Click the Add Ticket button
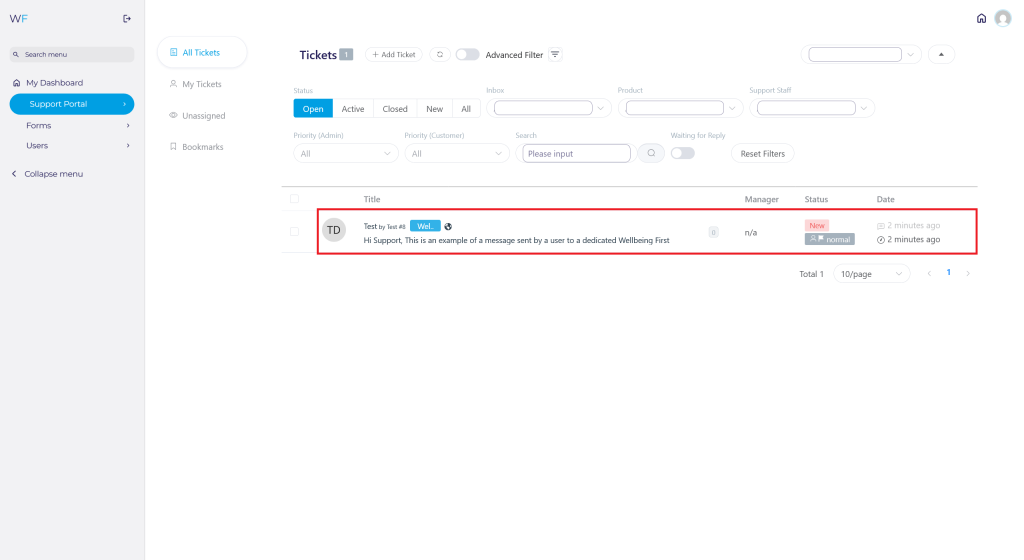 pyautogui.click(x=394, y=54)
